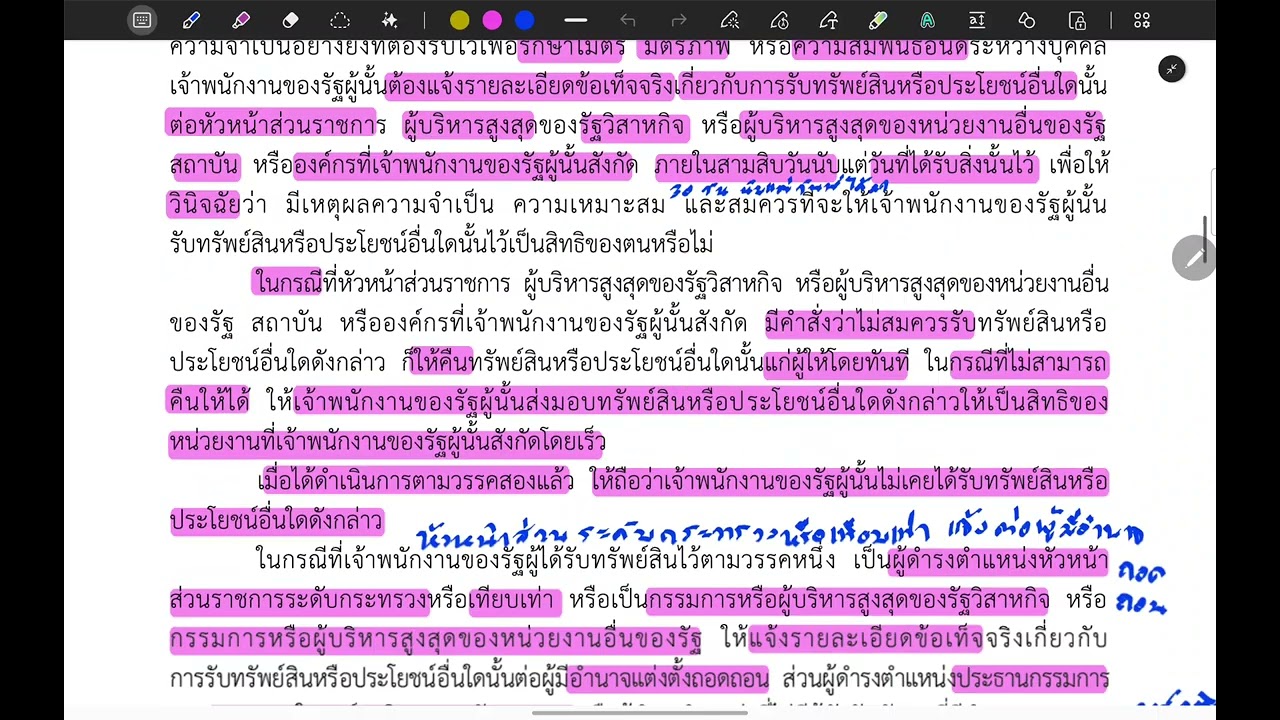Click the vertical scrollbar handle
The image size is (1280, 720).
tap(1205, 240)
